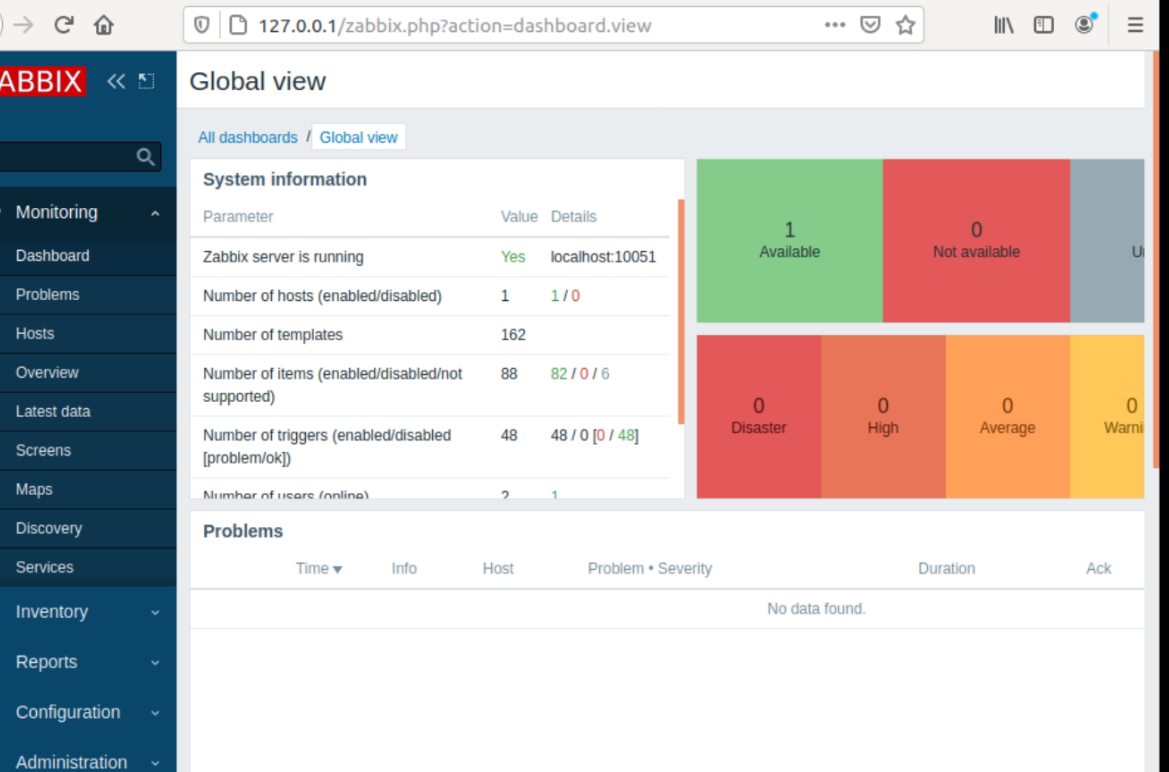Open the Firefox account icon
Image resolution: width=1169 pixels, height=772 pixels.
[x=1084, y=24]
